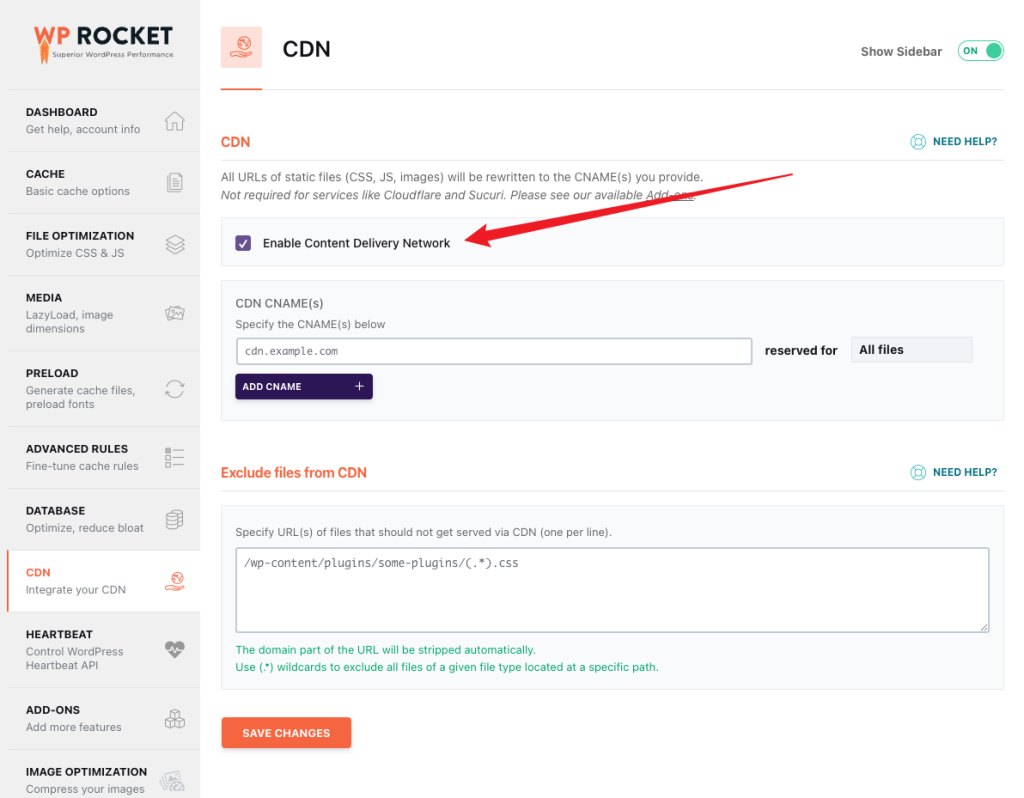Click the Add CNAME button
The width and height of the screenshot is (1024, 798).
304,387
